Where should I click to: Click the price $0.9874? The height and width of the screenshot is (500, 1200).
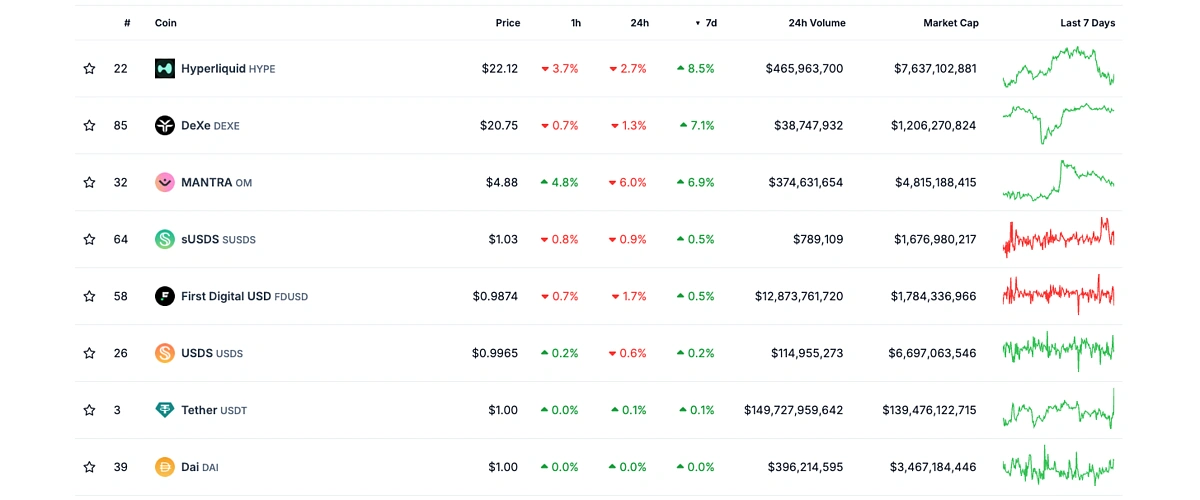point(496,297)
